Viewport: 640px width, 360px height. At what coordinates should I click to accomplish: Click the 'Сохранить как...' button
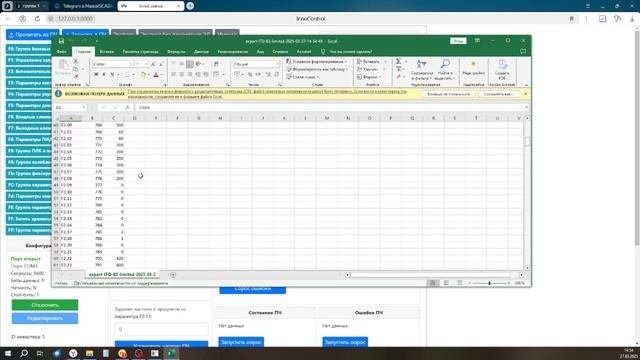click(498, 94)
